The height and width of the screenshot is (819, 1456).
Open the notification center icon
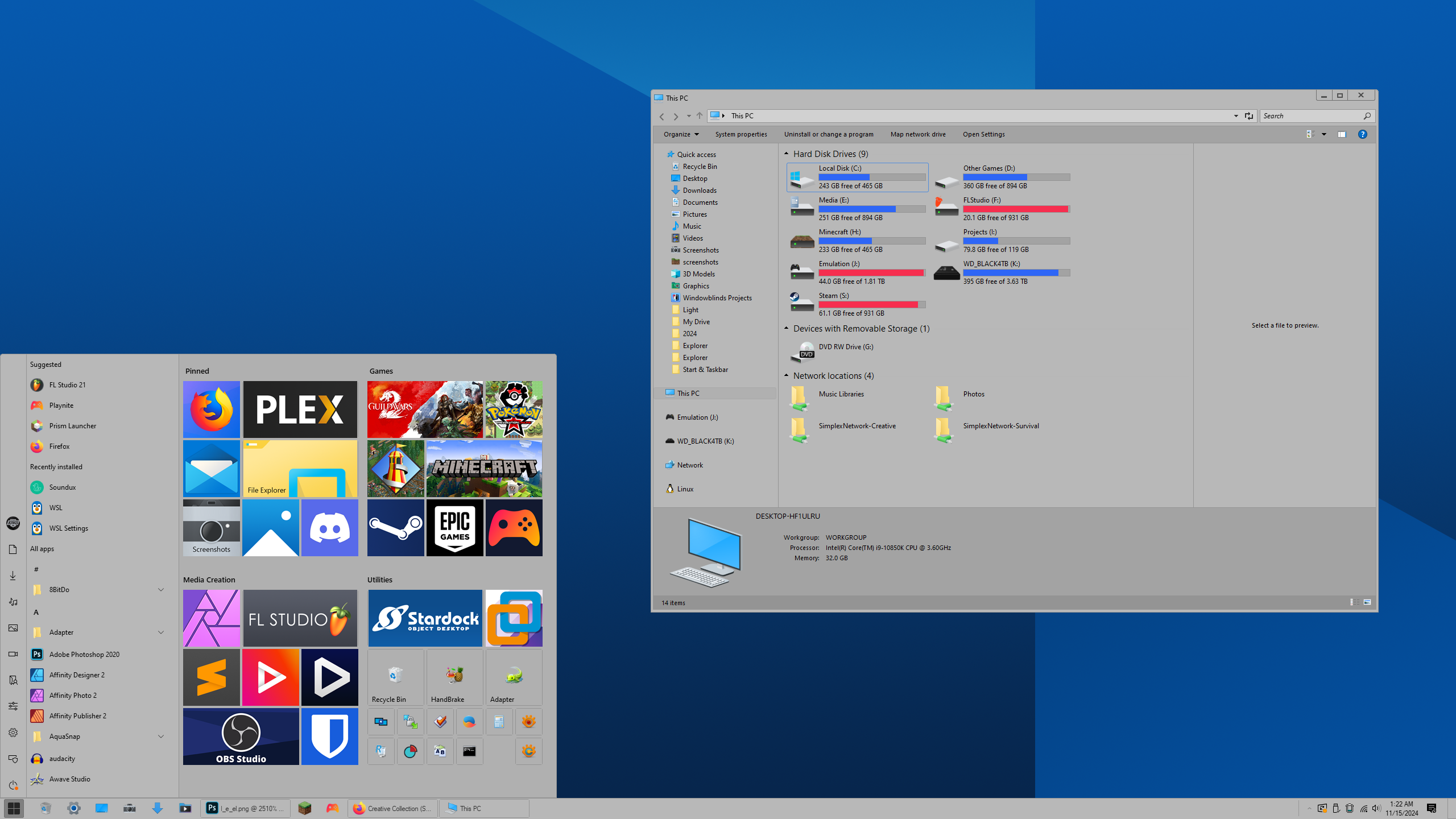click(x=1432, y=808)
